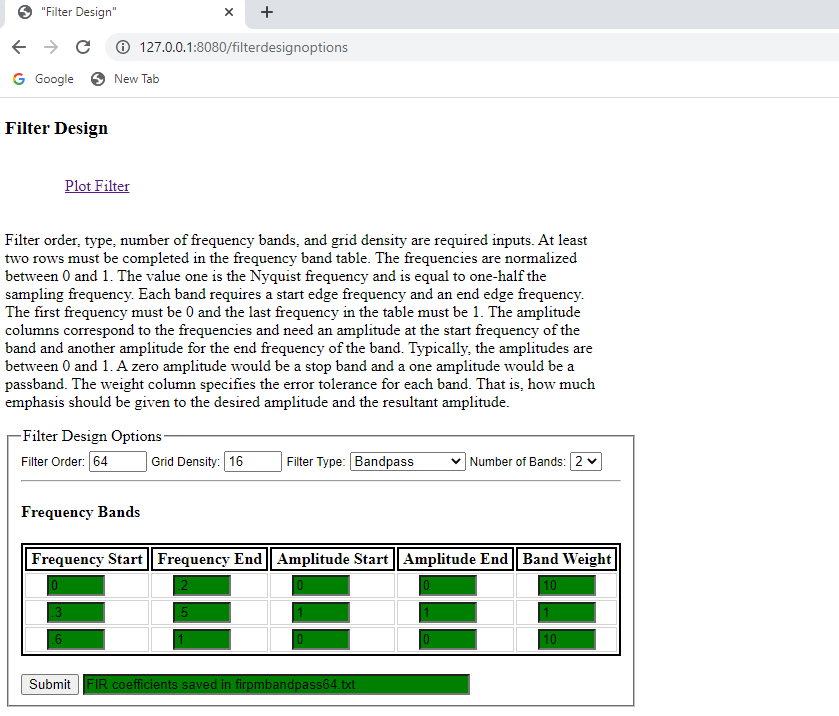
Task: Open the Number of Bands dropdown
Action: tap(585, 461)
